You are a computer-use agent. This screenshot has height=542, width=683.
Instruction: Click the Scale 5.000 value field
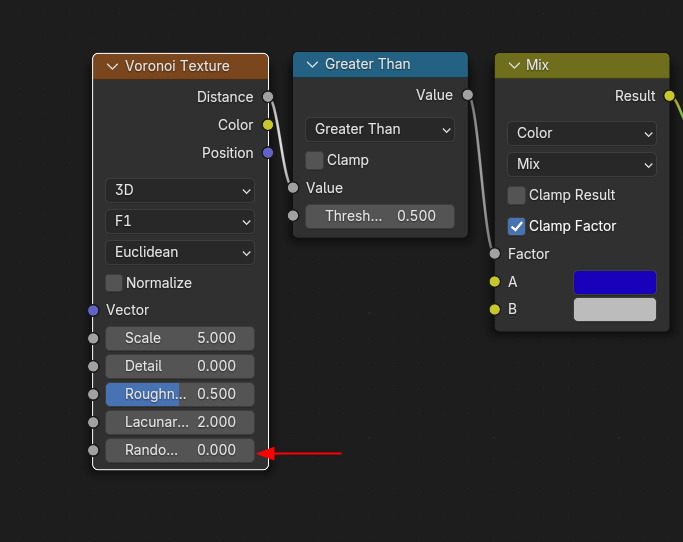pos(180,338)
